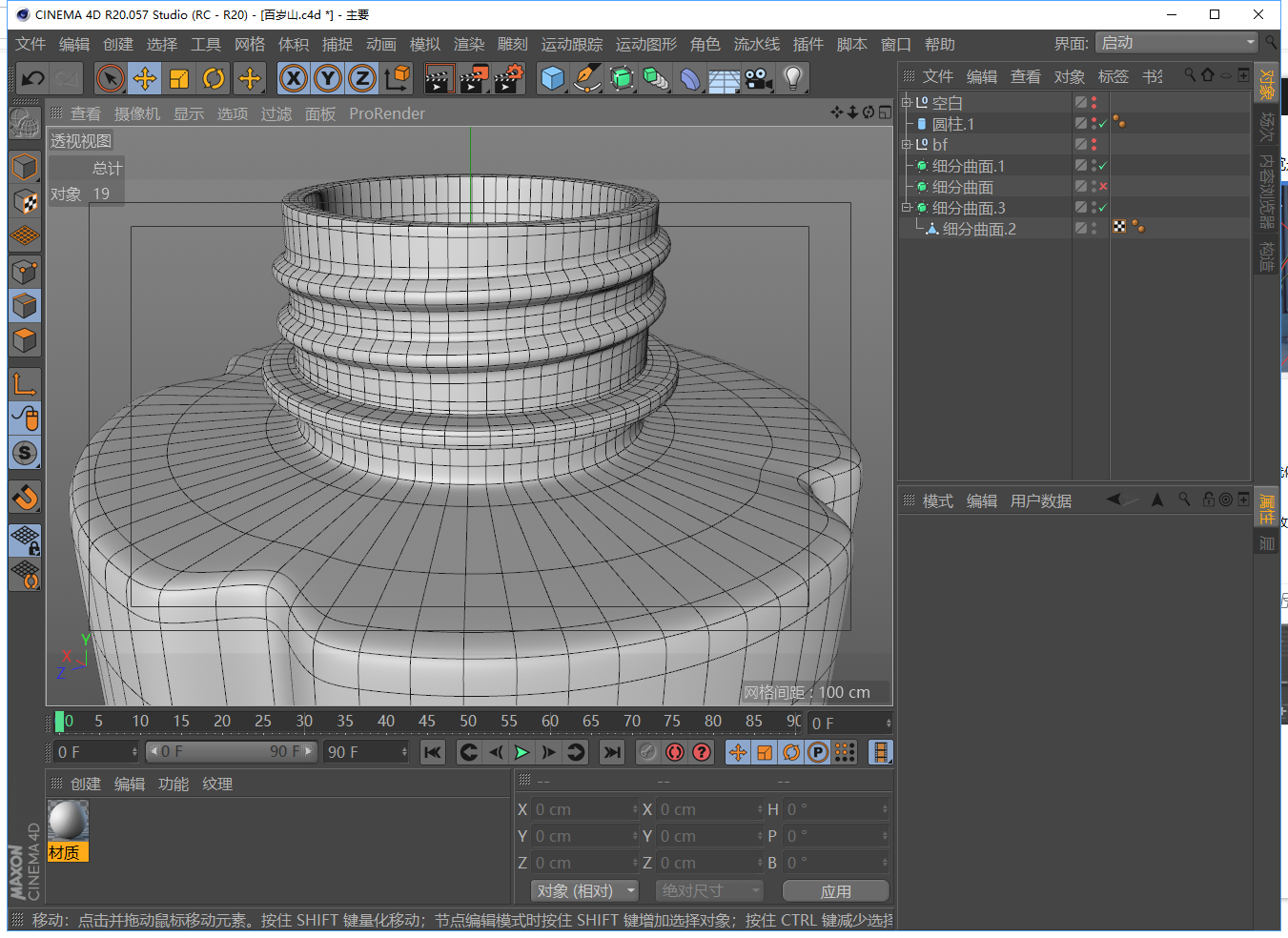
Task: Open the 文件 menu in menu bar
Action: [31, 44]
